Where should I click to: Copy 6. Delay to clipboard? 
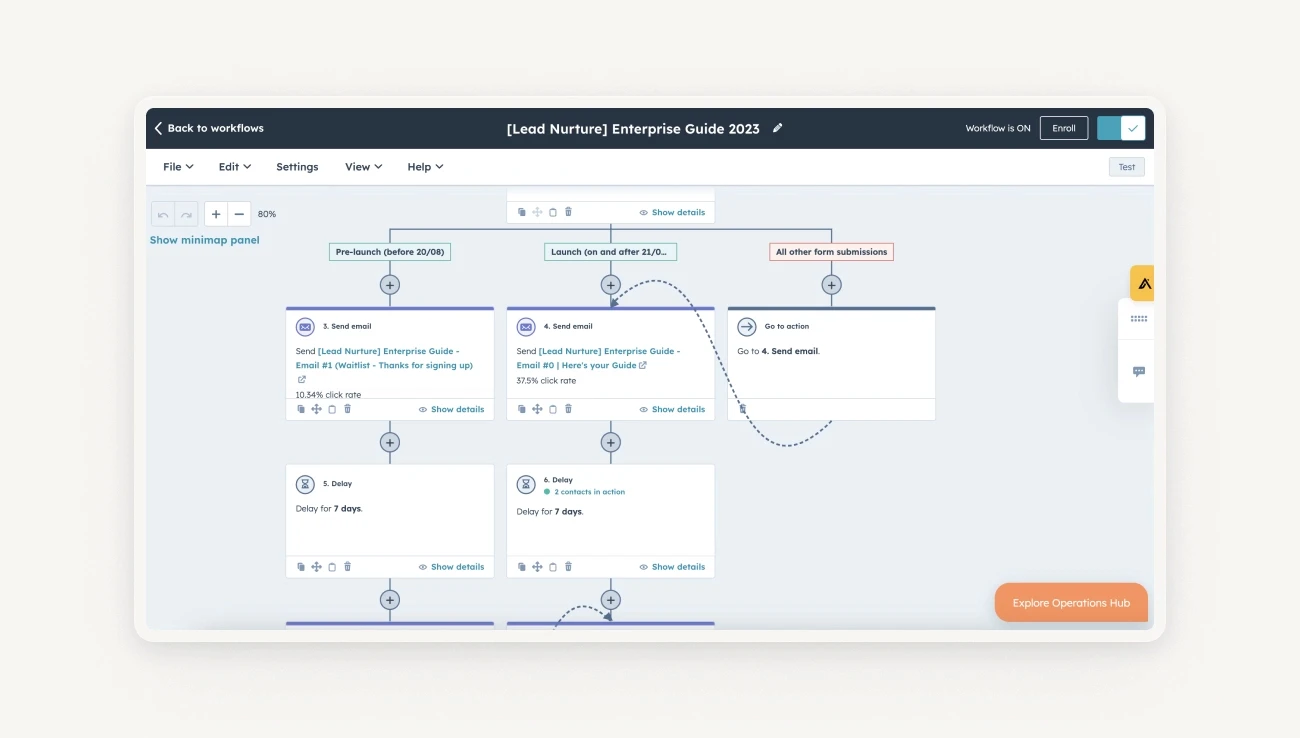(x=553, y=567)
